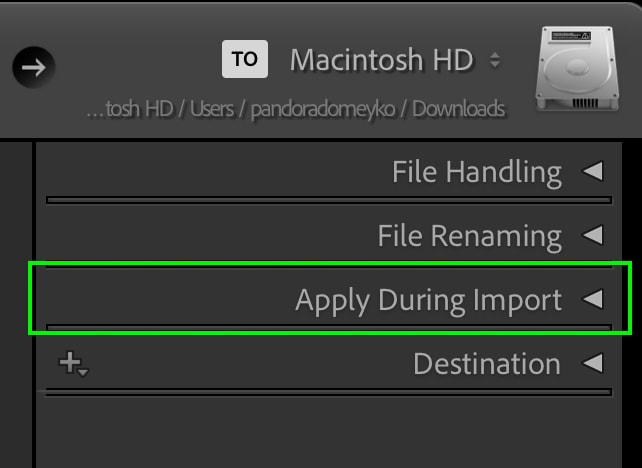Click the TO badge
The width and height of the screenshot is (642, 468).
tap(245, 59)
